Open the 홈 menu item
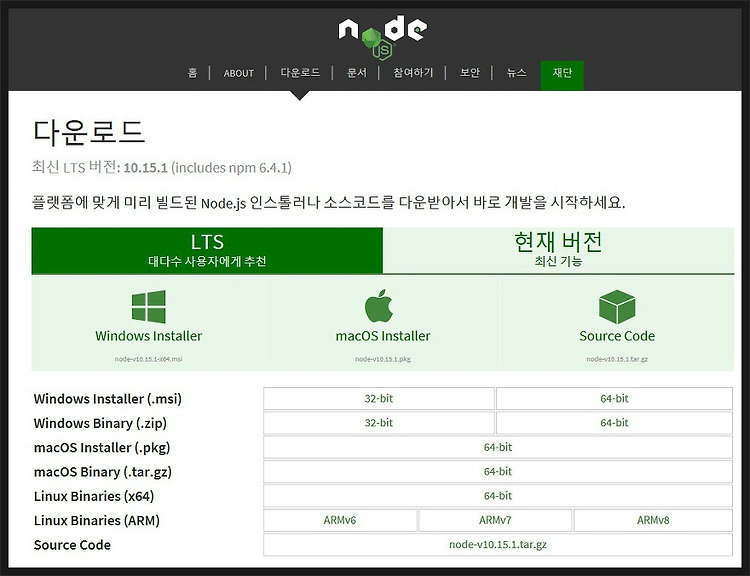This screenshot has width=750, height=576. pyautogui.click(x=192, y=73)
